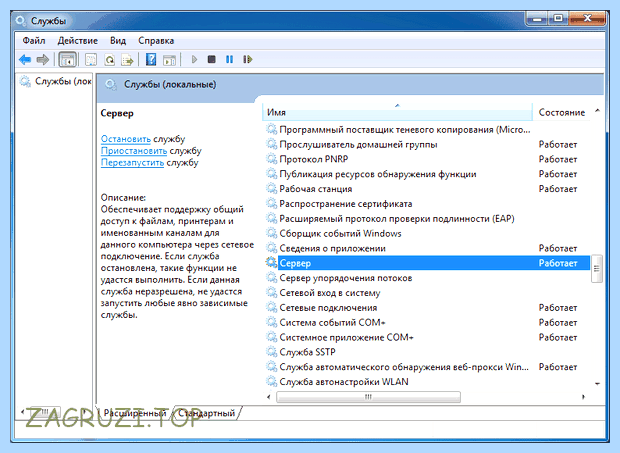The height and width of the screenshot is (453, 620).
Task: Open the Действие menu
Action: [x=78, y=40]
